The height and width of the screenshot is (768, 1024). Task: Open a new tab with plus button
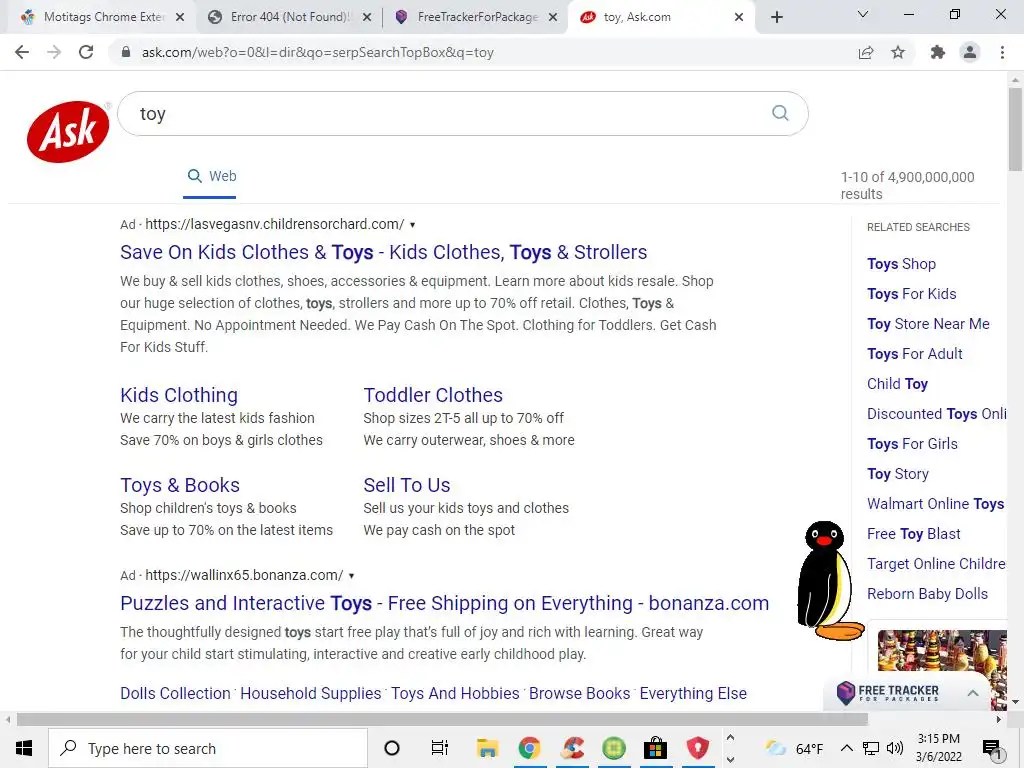pos(776,17)
